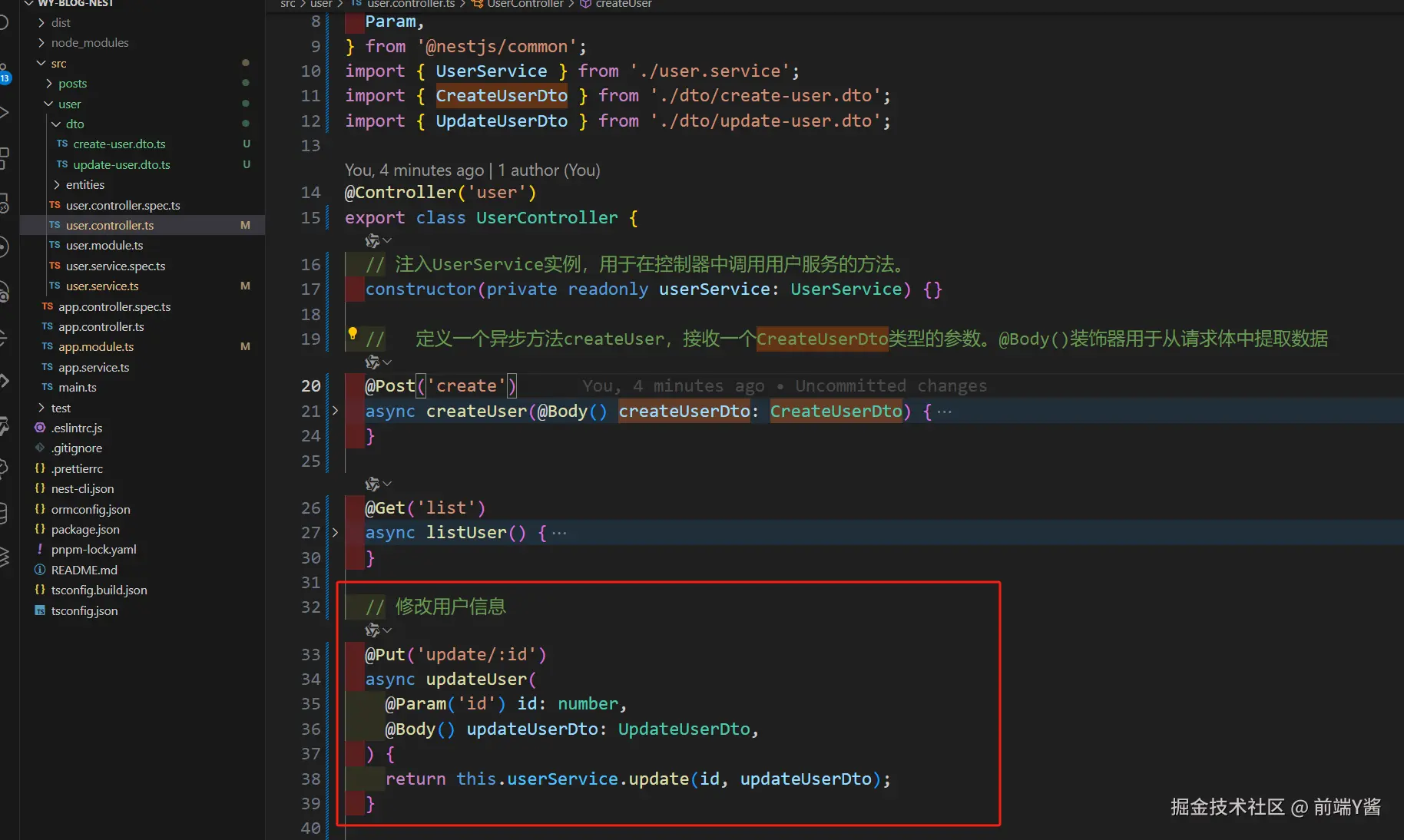Image resolution: width=1404 pixels, height=840 pixels.
Task: Expand the posts folder
Action: point(49,83)
